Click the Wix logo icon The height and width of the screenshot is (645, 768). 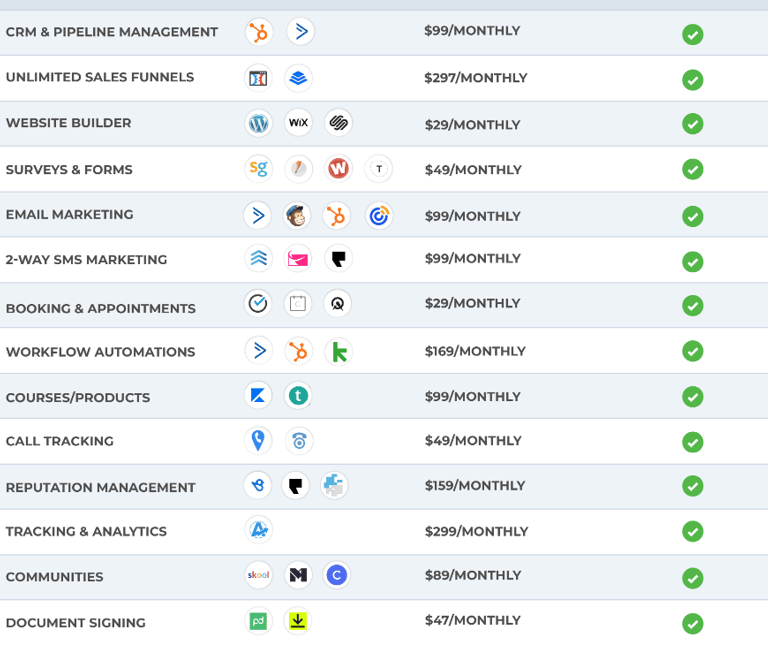click(x=298, y=122)
